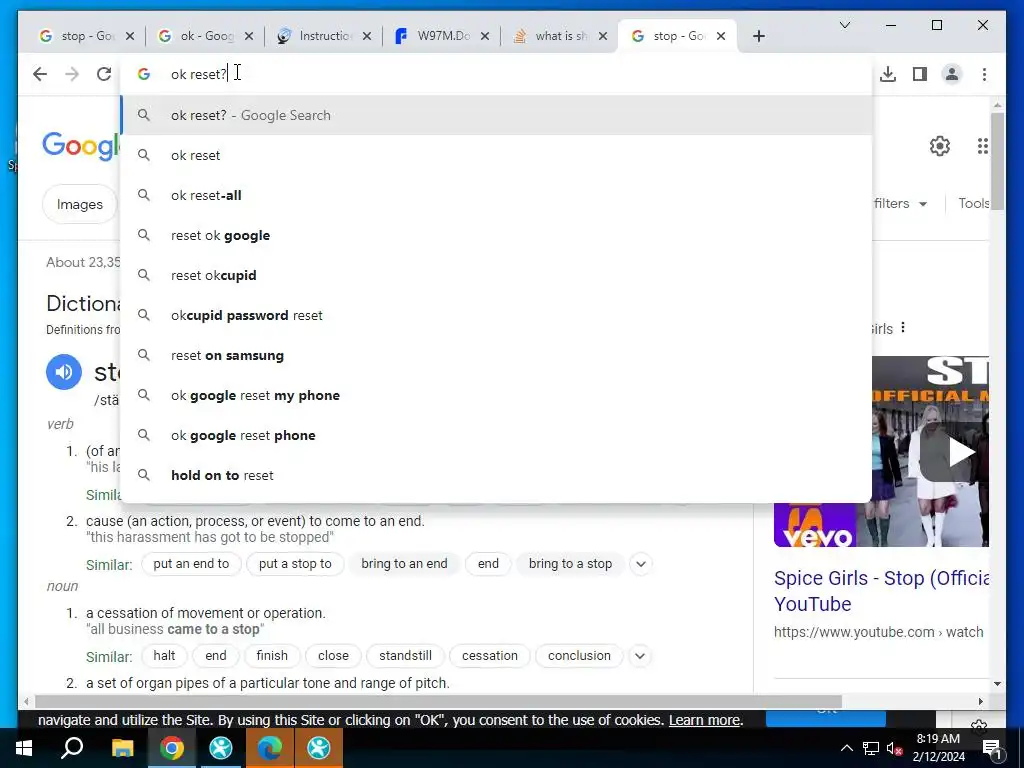This screenshot has height=768, width=1024.
Task: Select the 'ok reset-all' suggestion
Action: pyautogui.click(x=496, y=195)
